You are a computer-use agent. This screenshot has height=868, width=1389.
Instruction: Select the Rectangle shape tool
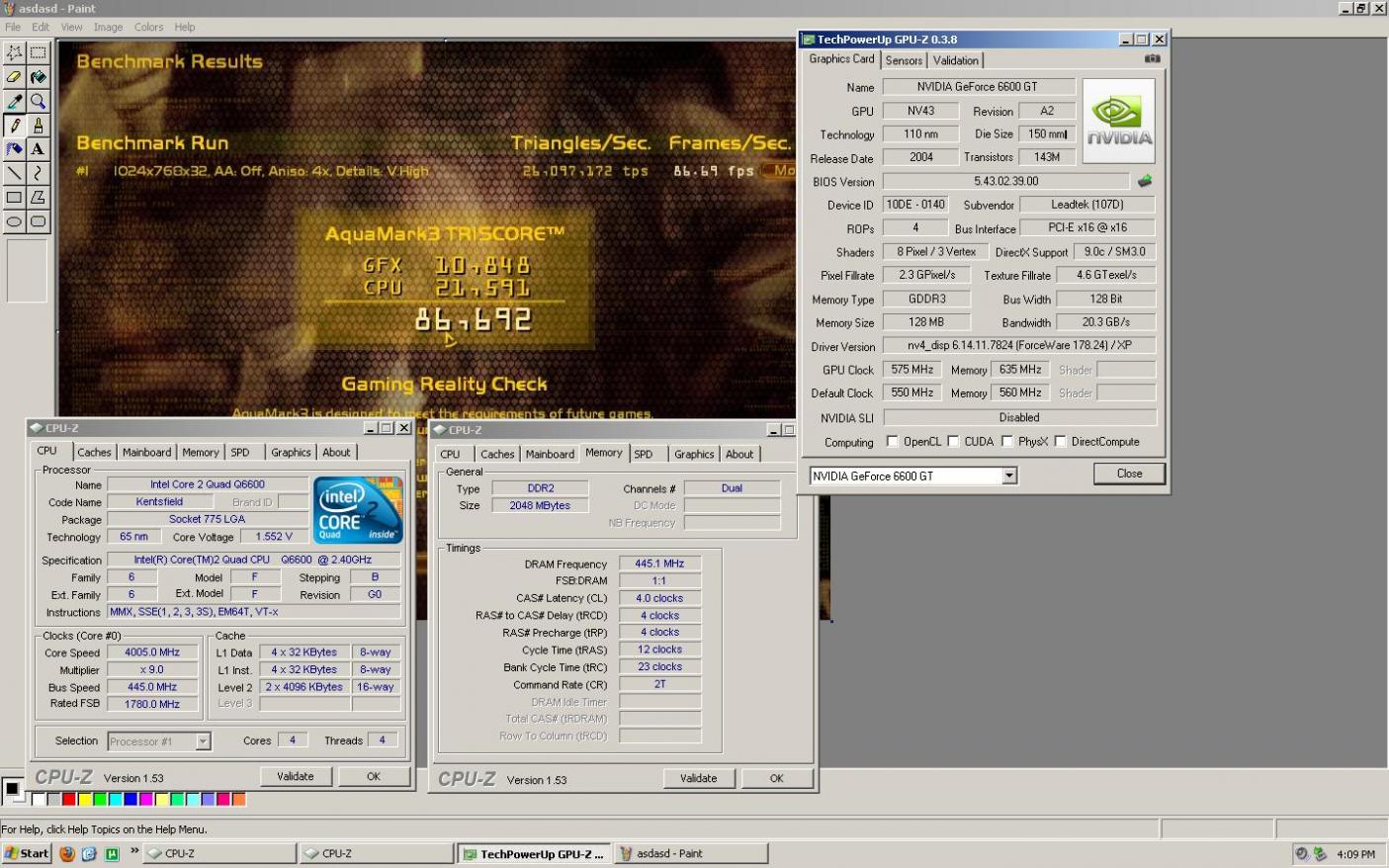coord(14,198)
